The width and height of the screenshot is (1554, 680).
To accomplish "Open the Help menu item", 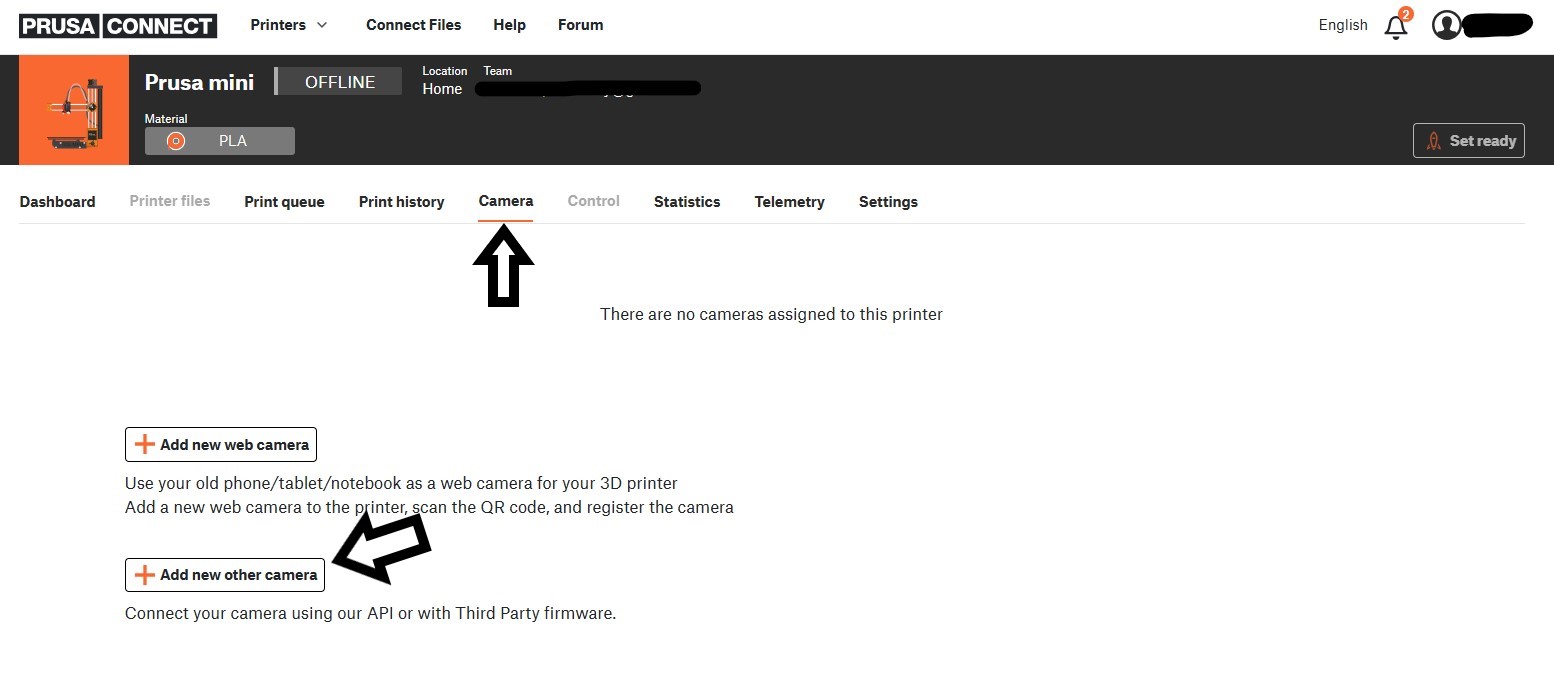I will click(x=510, y=25).
